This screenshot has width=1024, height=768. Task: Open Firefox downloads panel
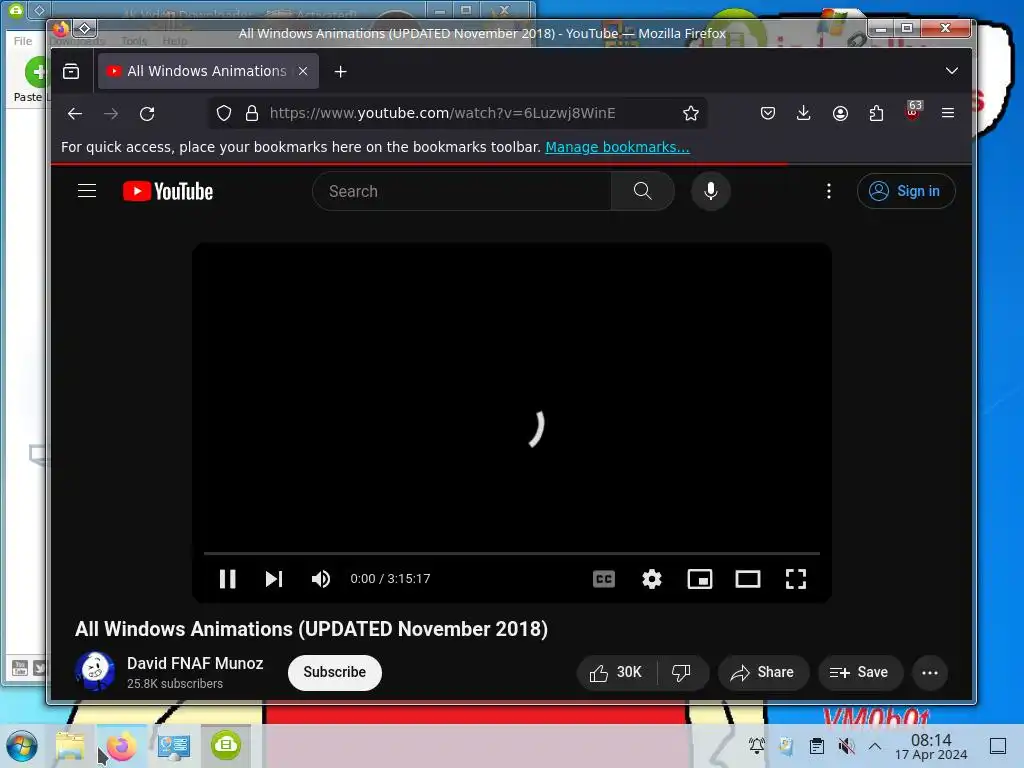click(x=804, y=114)
